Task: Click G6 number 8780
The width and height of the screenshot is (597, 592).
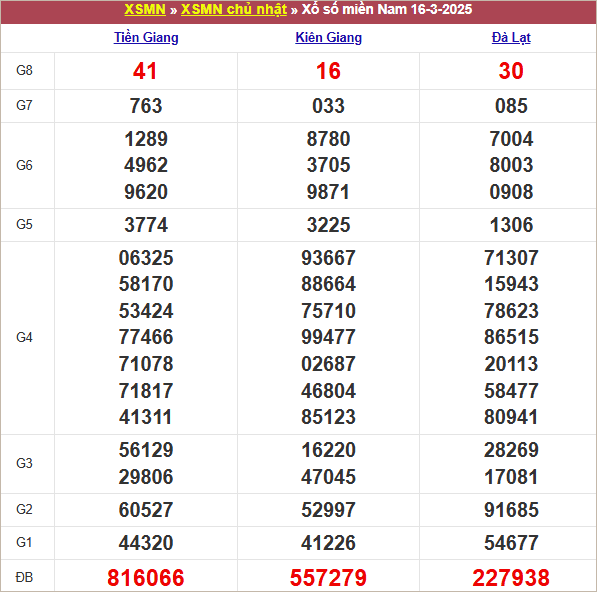Action: pos(328,139)
